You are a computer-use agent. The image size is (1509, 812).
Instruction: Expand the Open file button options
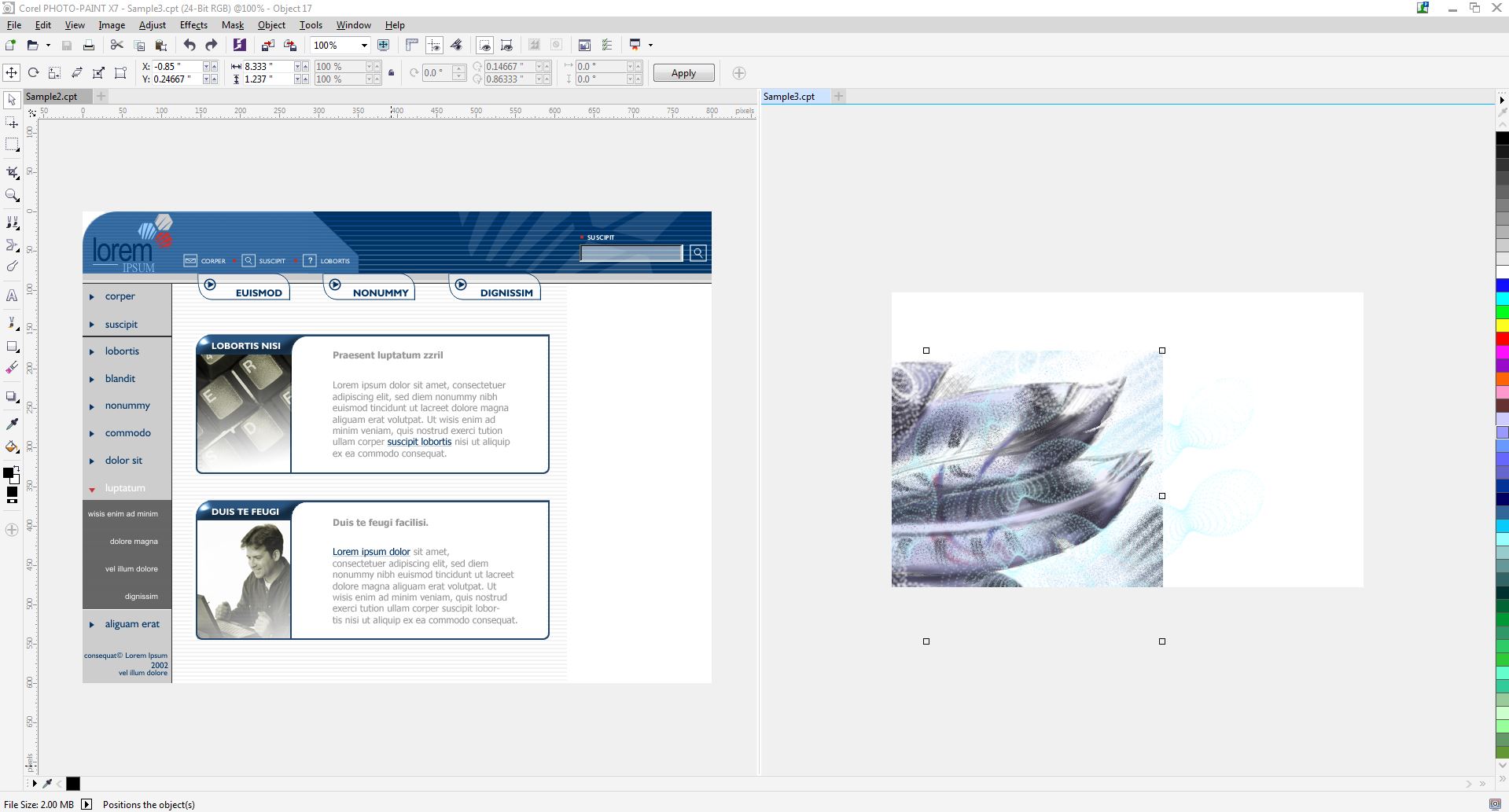pos(46,45)
